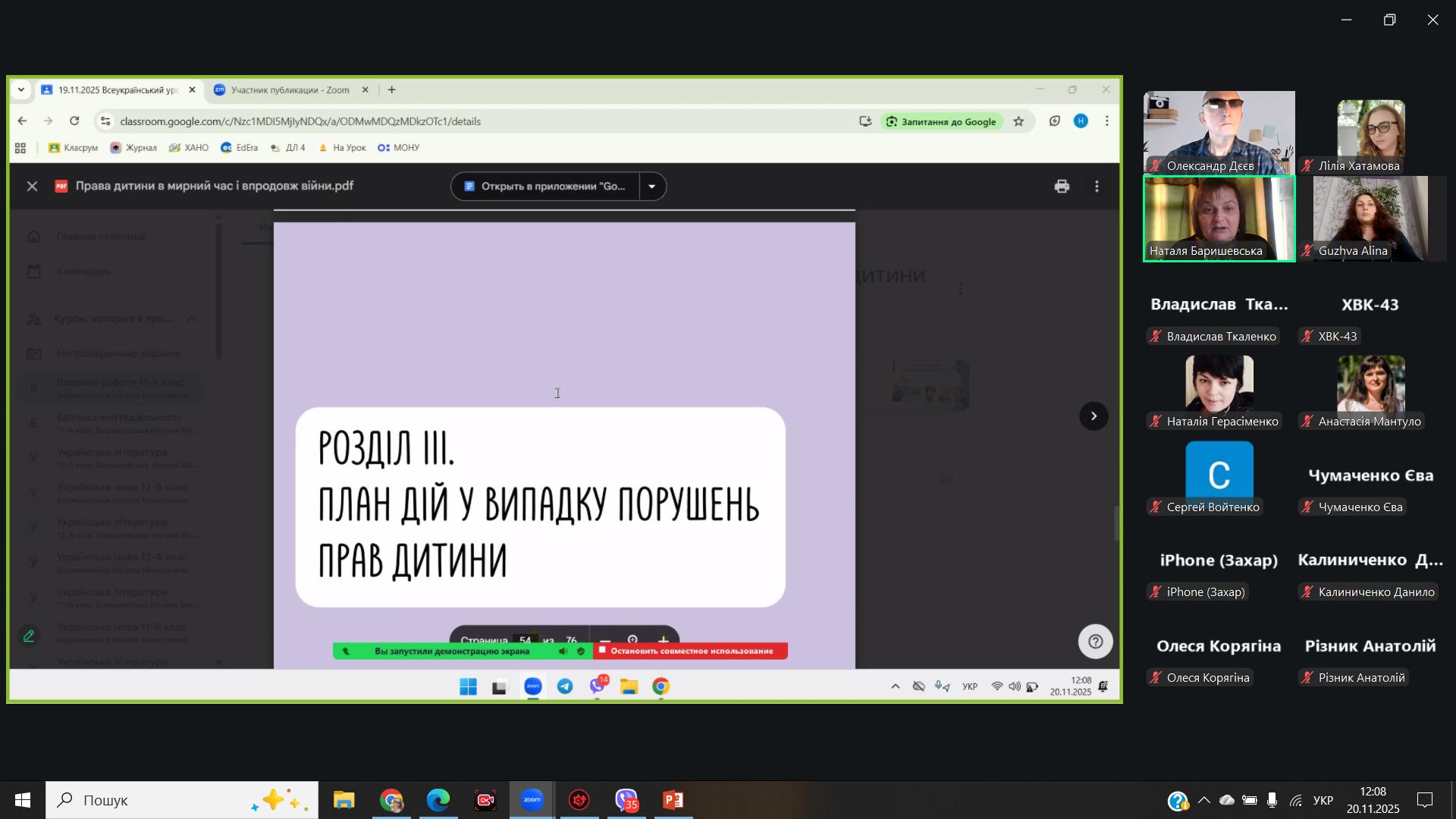The image size is (1456, 819).
Task: Open Telegram from shared taskbar
Action: tap(565, 686)
